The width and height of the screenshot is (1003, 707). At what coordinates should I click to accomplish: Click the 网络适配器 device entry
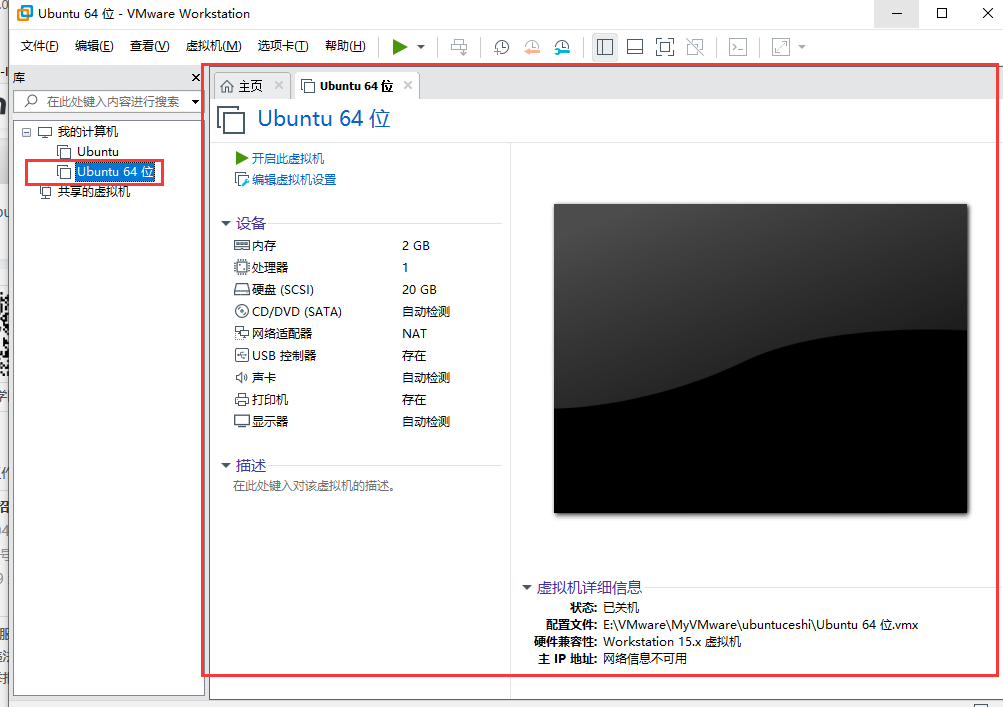point(273,333)
